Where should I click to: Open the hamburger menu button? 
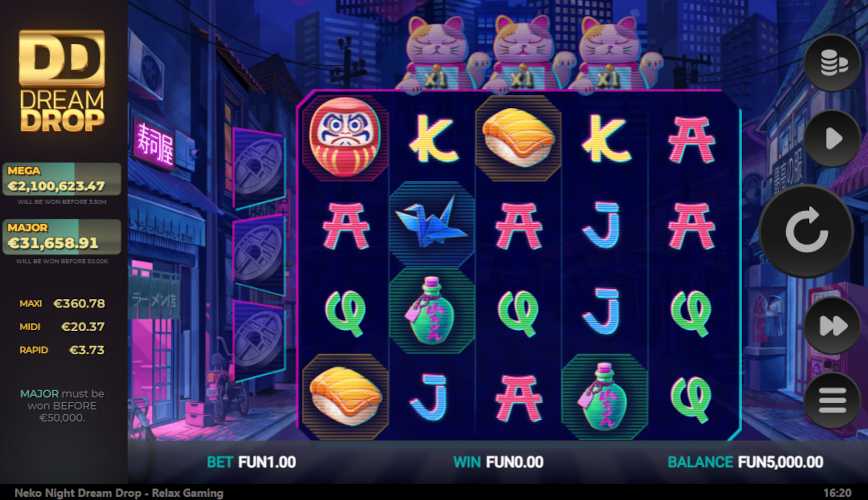832,399
